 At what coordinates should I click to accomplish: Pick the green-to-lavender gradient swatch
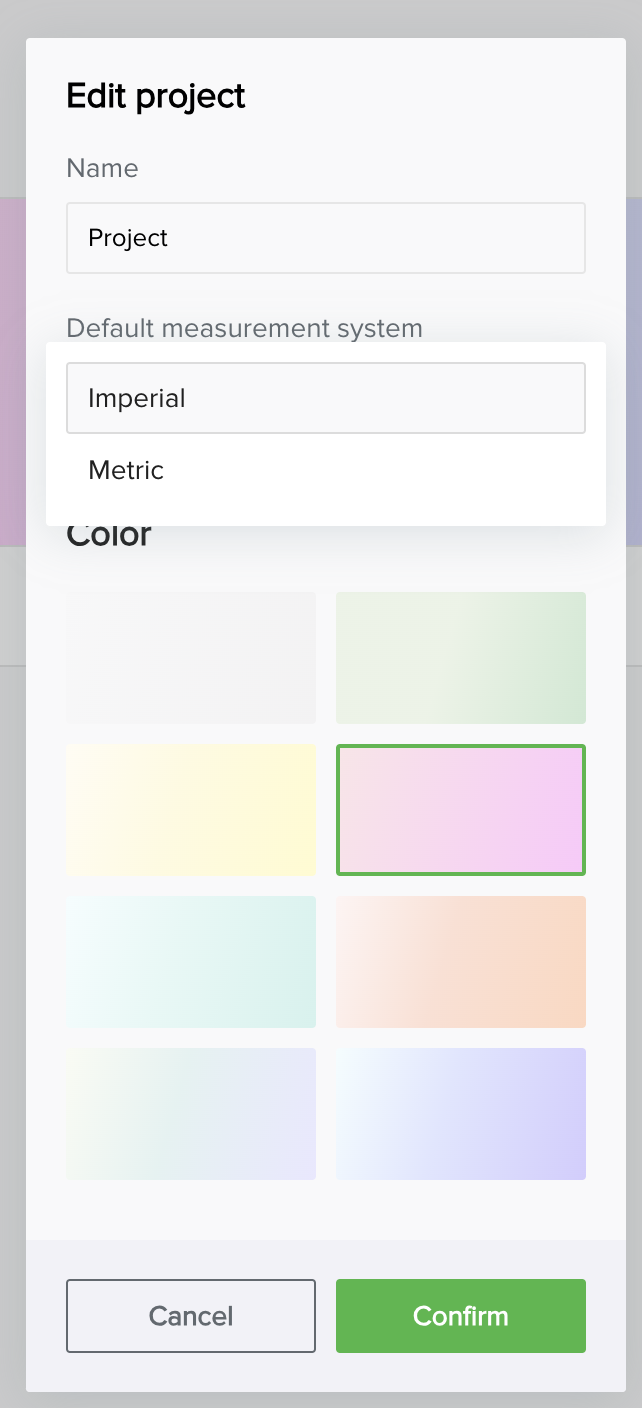(191, 1114)
